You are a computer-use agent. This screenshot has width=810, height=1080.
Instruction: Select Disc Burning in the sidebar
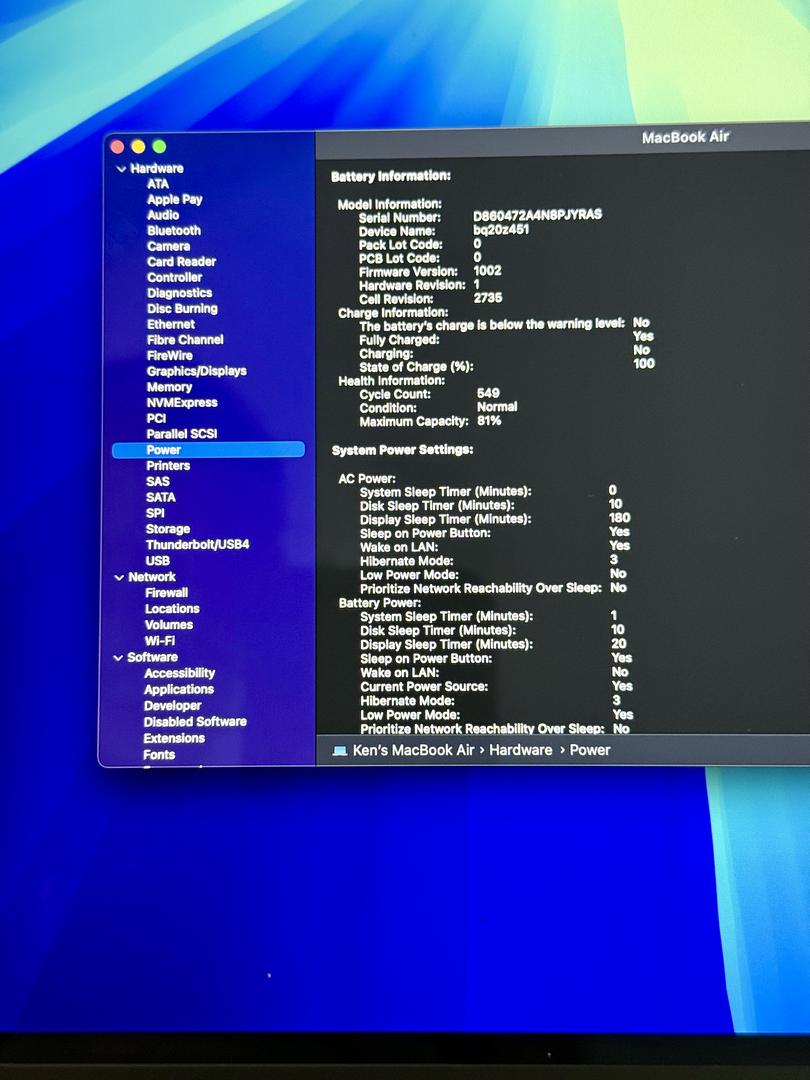point(182,309)
